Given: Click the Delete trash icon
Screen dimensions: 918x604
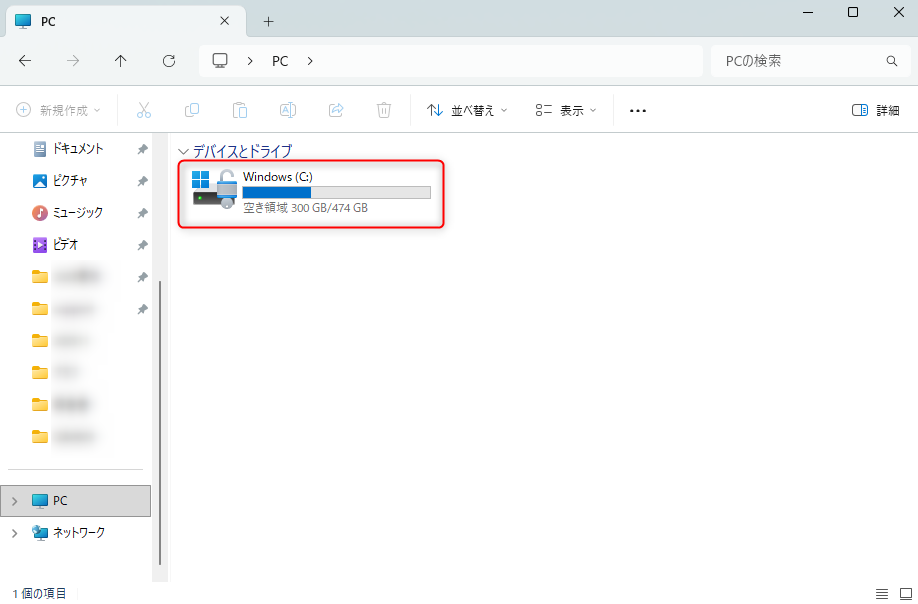Looking at the screenshot, I should 384,110.
